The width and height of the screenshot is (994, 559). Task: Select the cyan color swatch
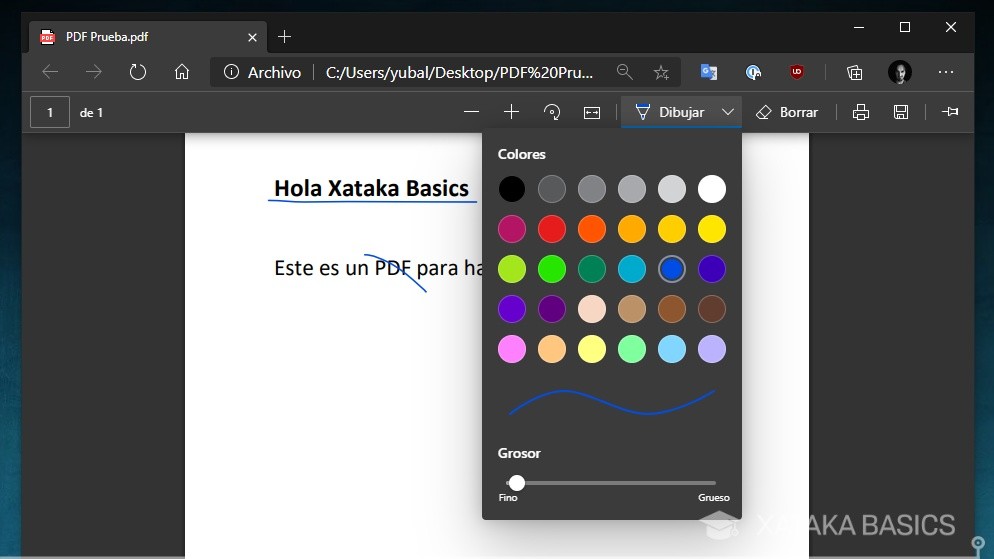(631, 269)
